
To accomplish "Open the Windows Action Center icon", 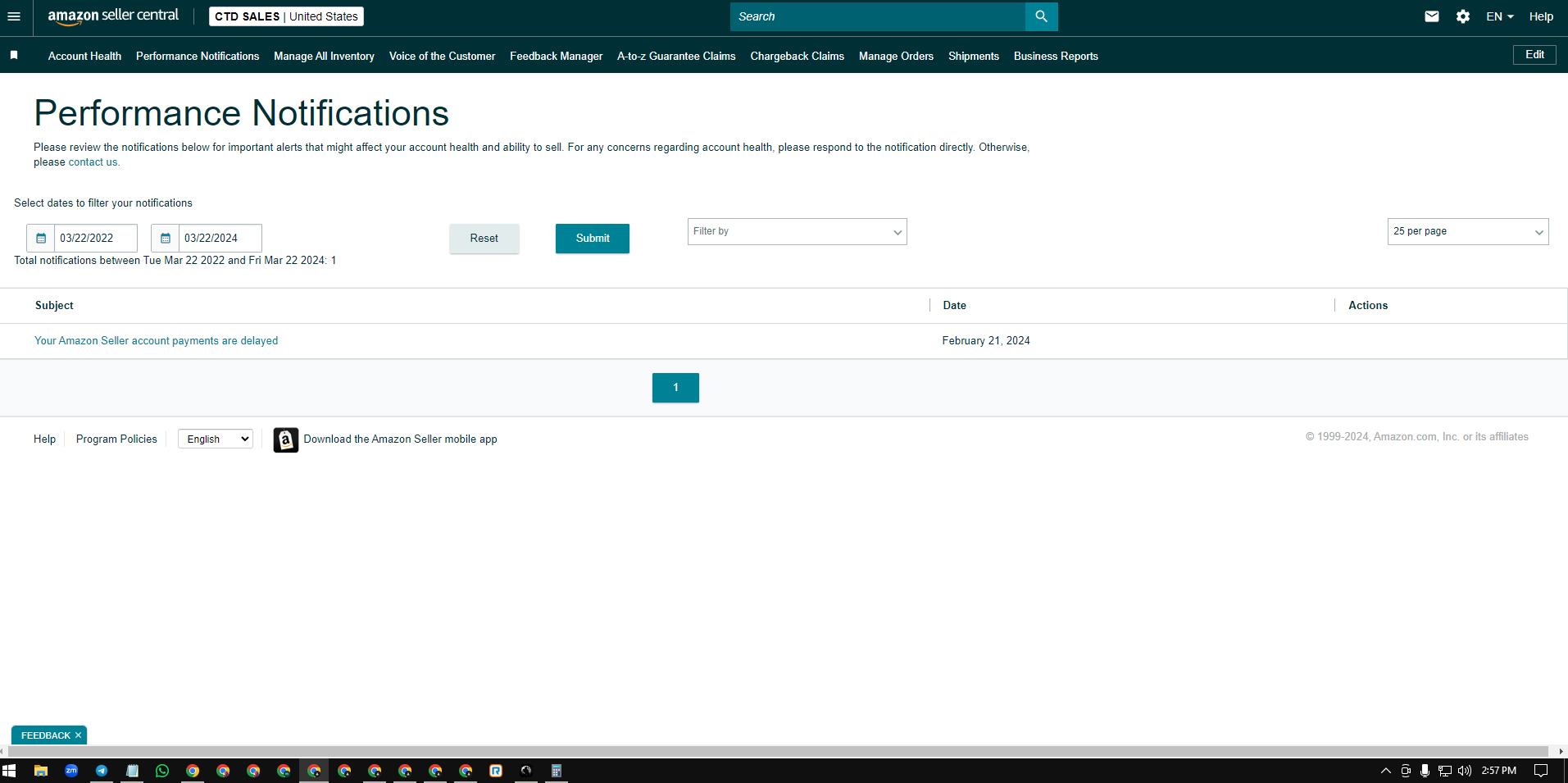I will 1541,771.
